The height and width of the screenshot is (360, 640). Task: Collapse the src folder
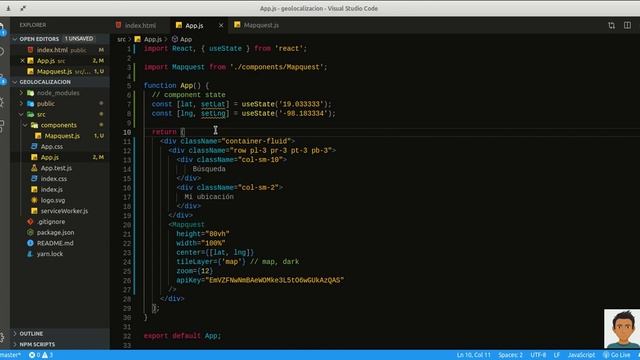[21, 114]
